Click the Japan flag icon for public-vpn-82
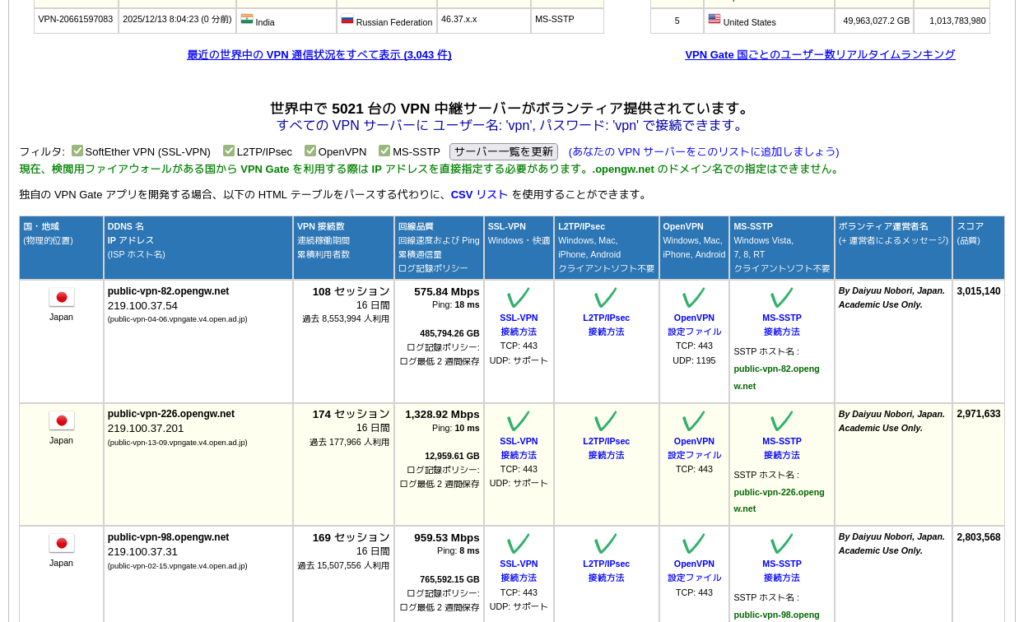This screenshot has height=622, width=1024. click(x=60, y=295)
